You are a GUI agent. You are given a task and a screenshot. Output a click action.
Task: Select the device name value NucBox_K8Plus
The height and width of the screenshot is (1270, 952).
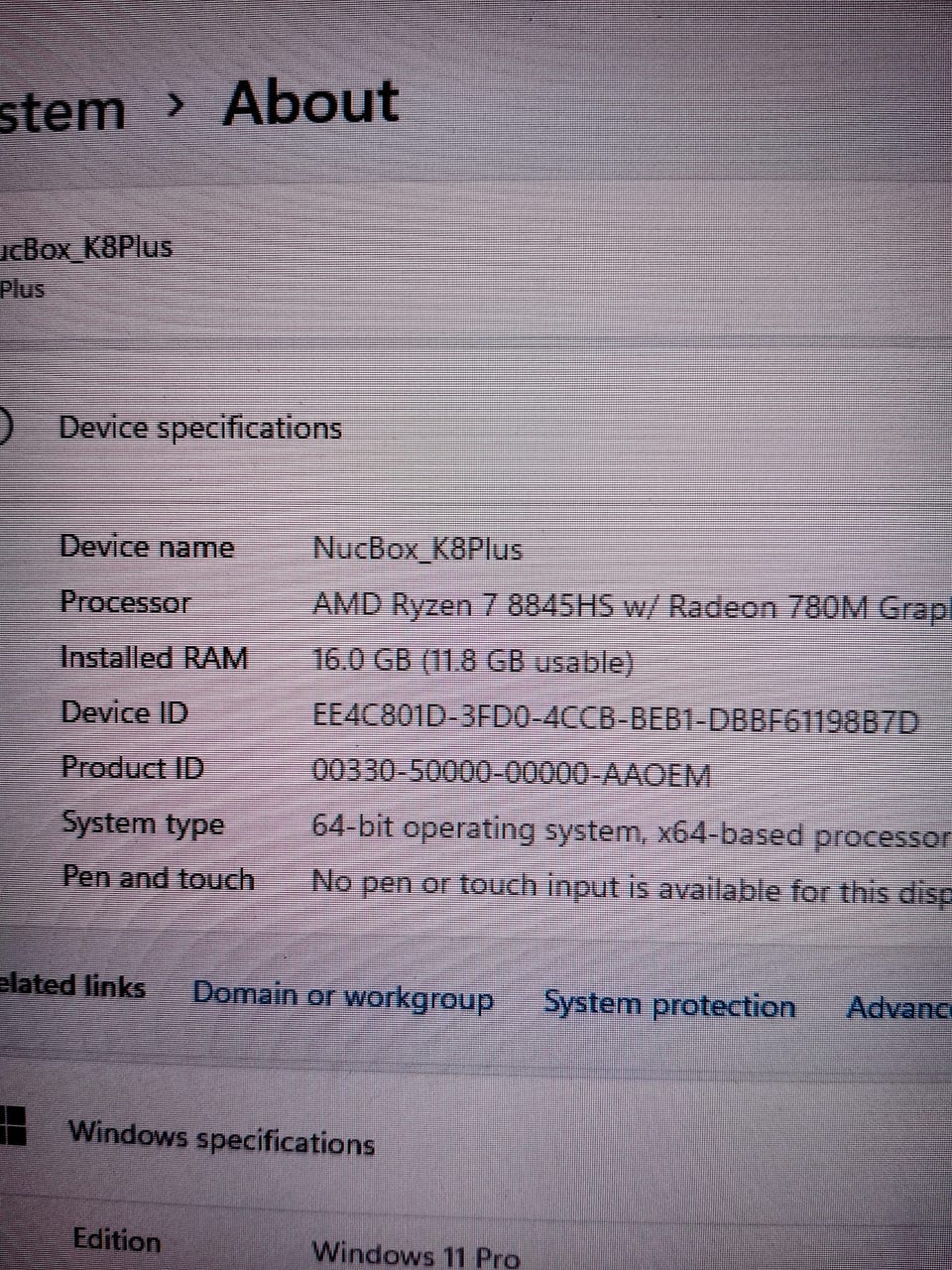tap(417, 549)
